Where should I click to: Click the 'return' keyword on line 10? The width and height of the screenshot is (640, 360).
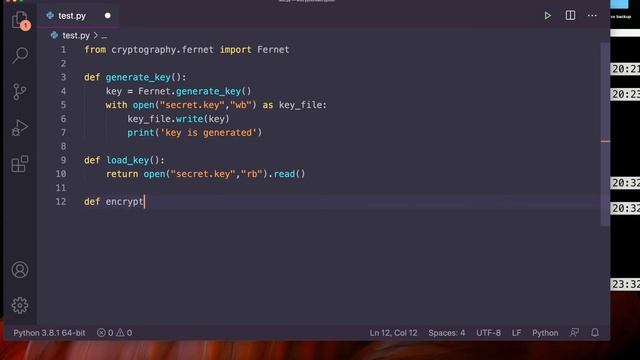pyautogui.click(x=122, y=174)
